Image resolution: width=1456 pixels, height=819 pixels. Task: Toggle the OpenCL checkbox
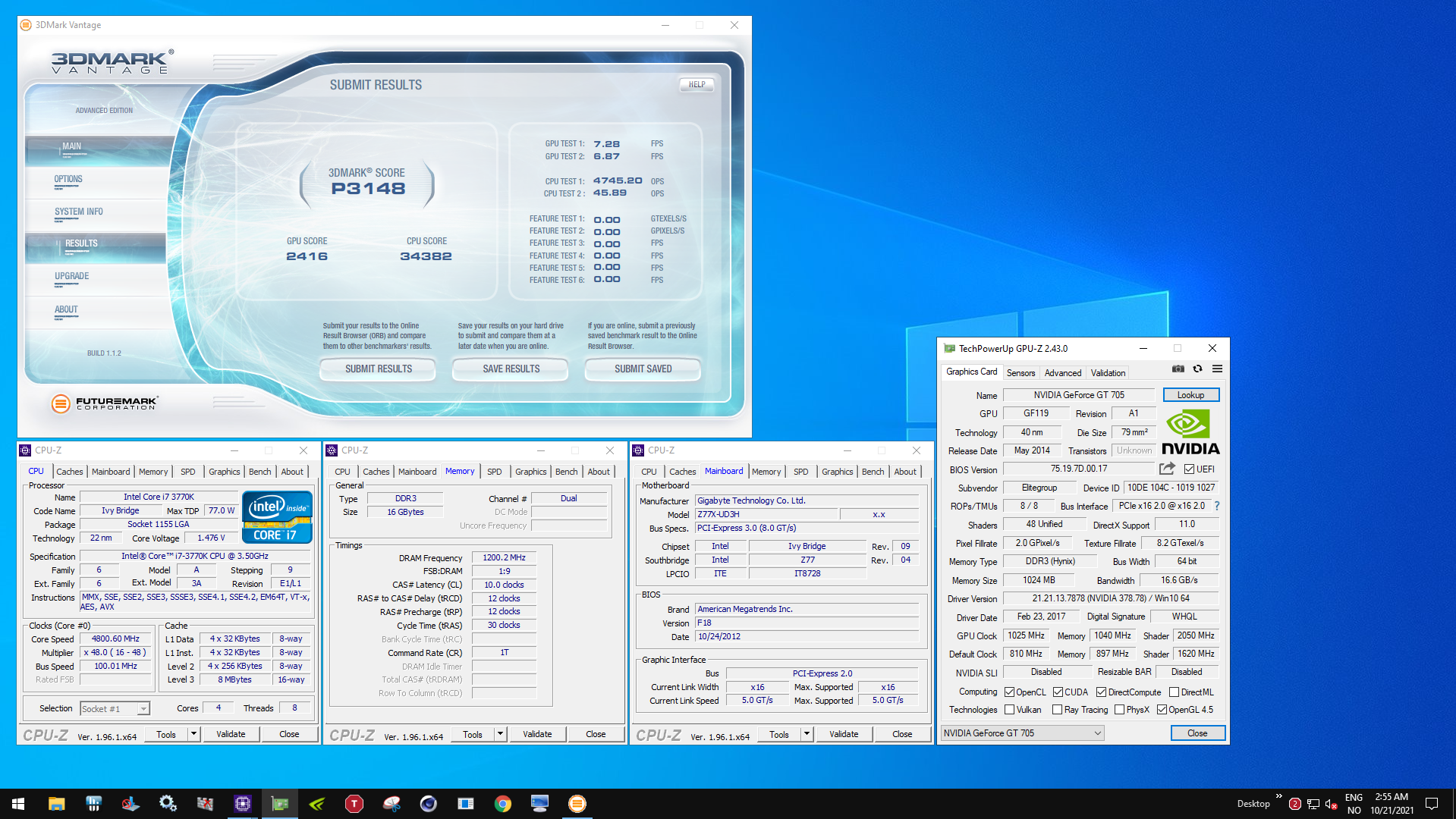pyautogui.click(x=1009, y=692)
